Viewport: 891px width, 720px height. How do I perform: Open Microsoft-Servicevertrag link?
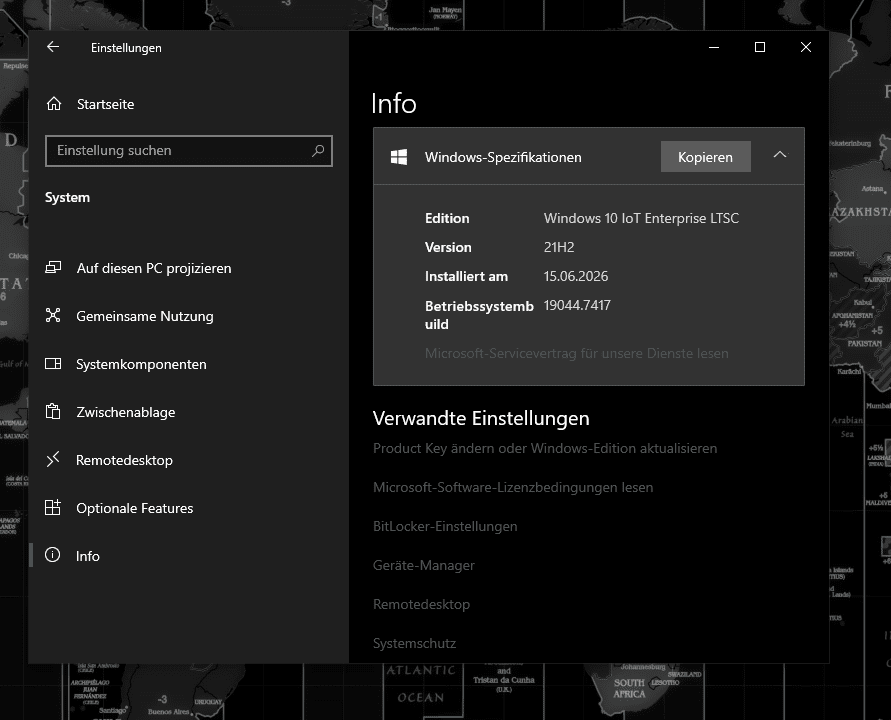tap(576, 353)
